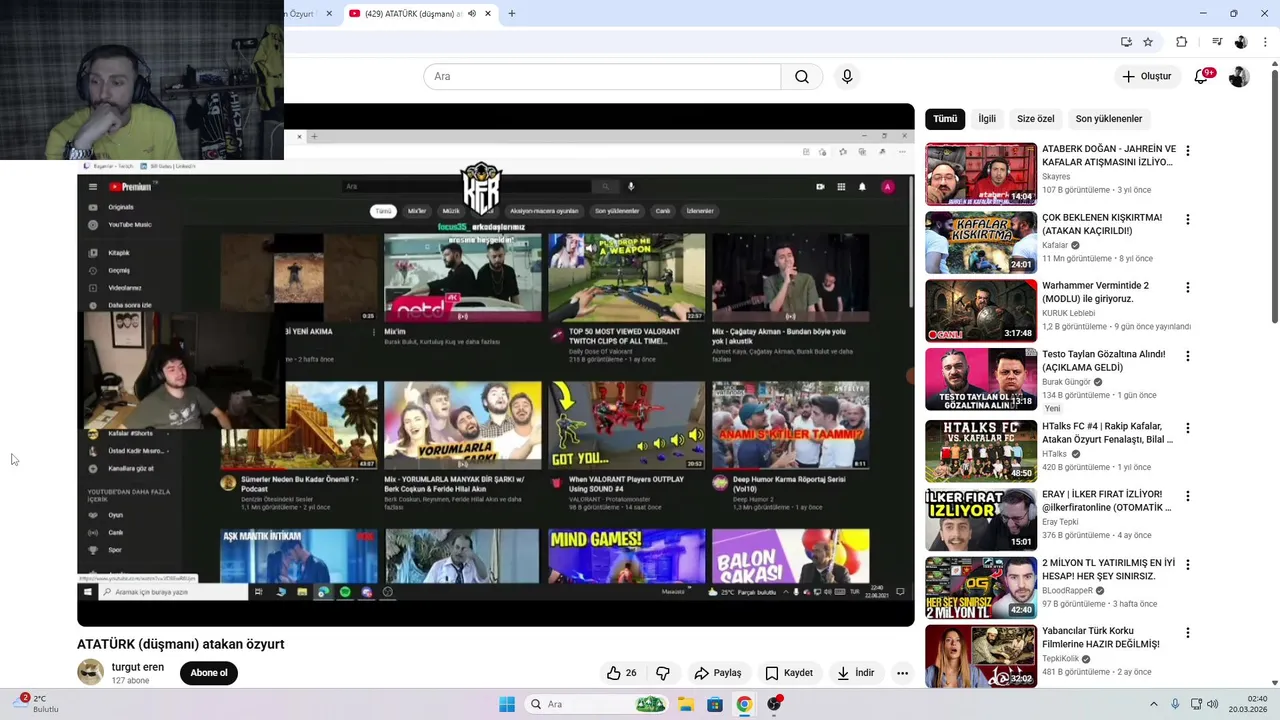Click the Oluştur create button
1280x720 pixels.
[1146, 77]
